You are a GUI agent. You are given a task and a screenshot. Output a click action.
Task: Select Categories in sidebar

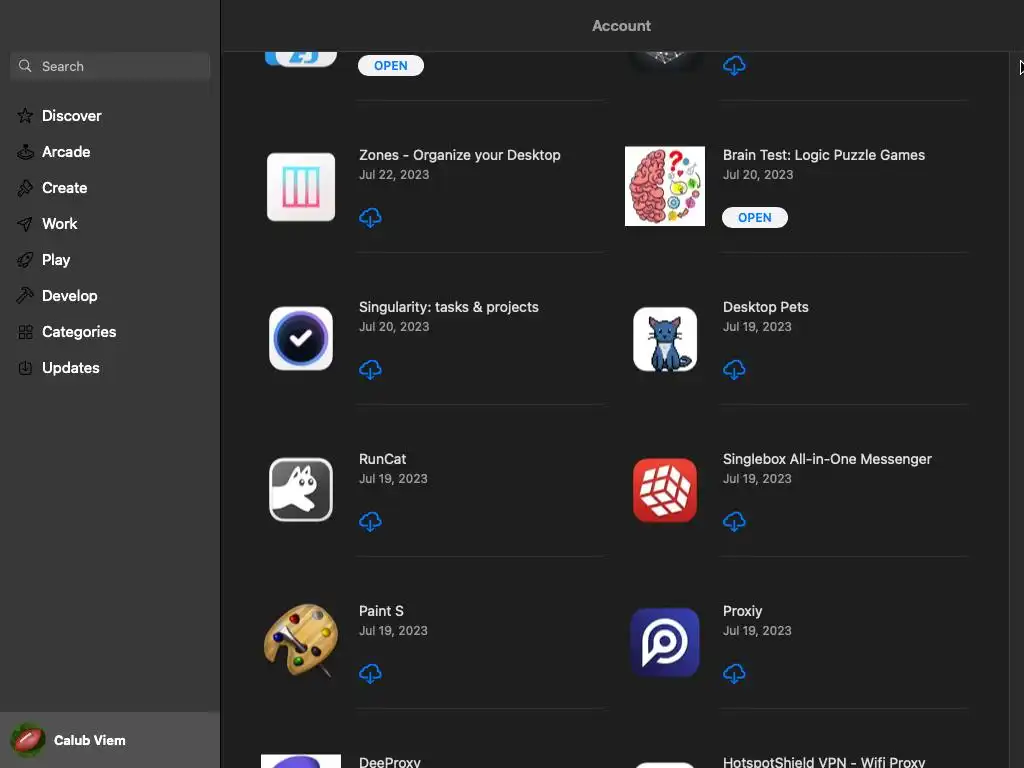[x=79, y=332]
